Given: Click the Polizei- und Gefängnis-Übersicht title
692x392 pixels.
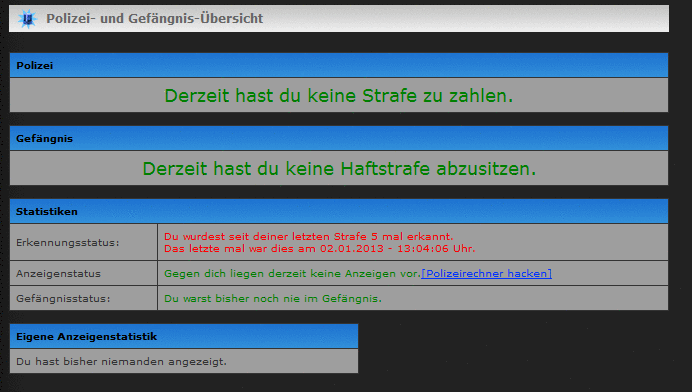Looking at the screenshot, I should click(154, 19).
